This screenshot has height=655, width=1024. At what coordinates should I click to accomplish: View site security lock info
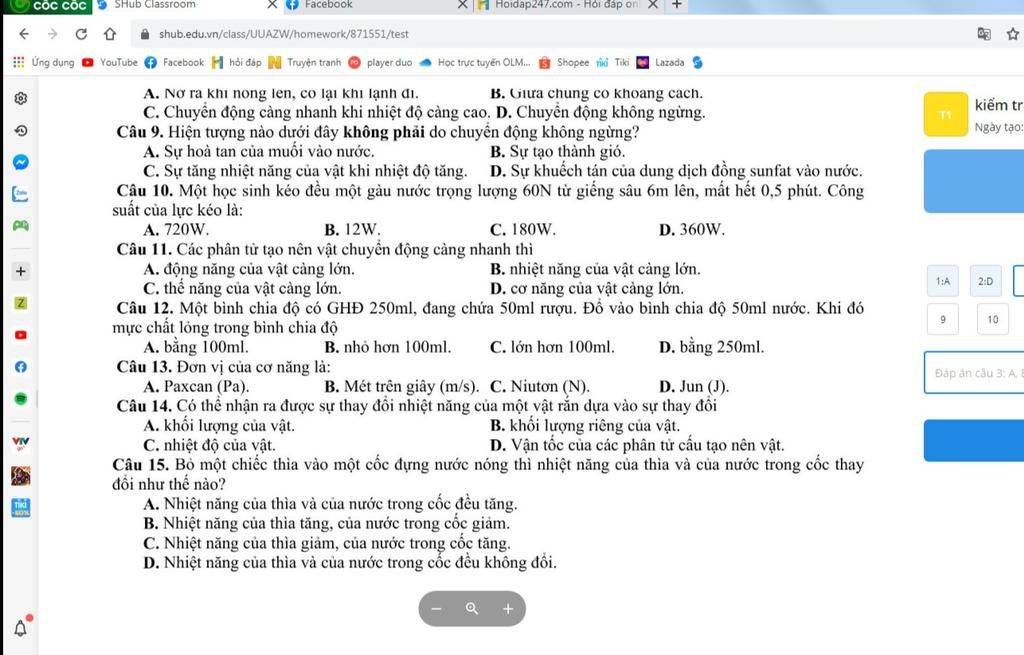tap(145, 34)
